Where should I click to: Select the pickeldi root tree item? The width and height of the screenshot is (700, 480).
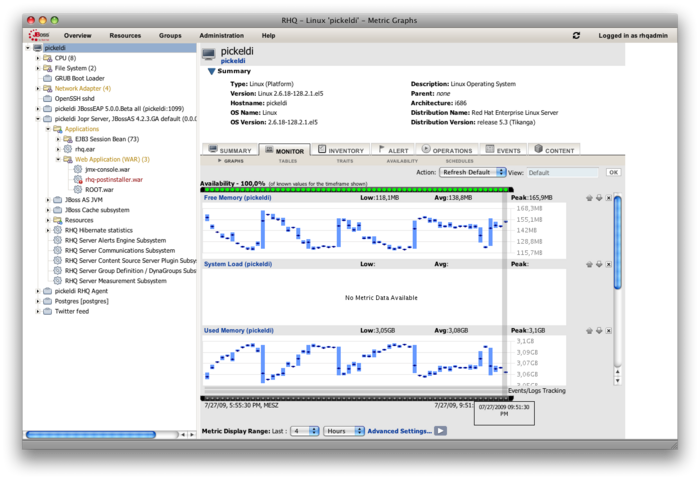pos(55,48)
